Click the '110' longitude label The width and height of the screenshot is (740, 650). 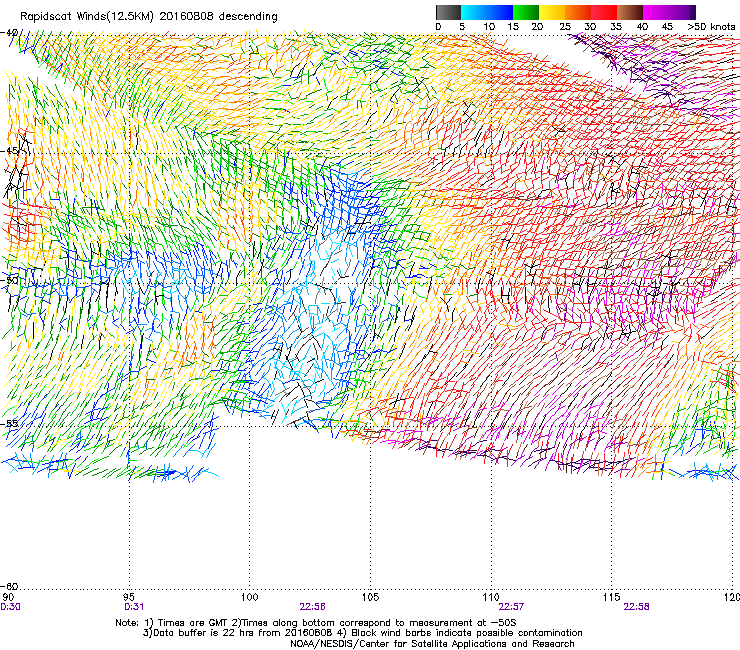(491, 597)
